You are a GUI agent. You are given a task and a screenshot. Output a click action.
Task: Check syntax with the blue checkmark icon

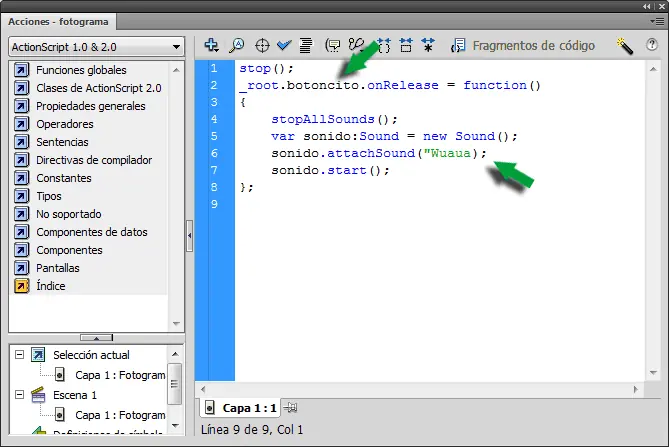pos(284,45)
